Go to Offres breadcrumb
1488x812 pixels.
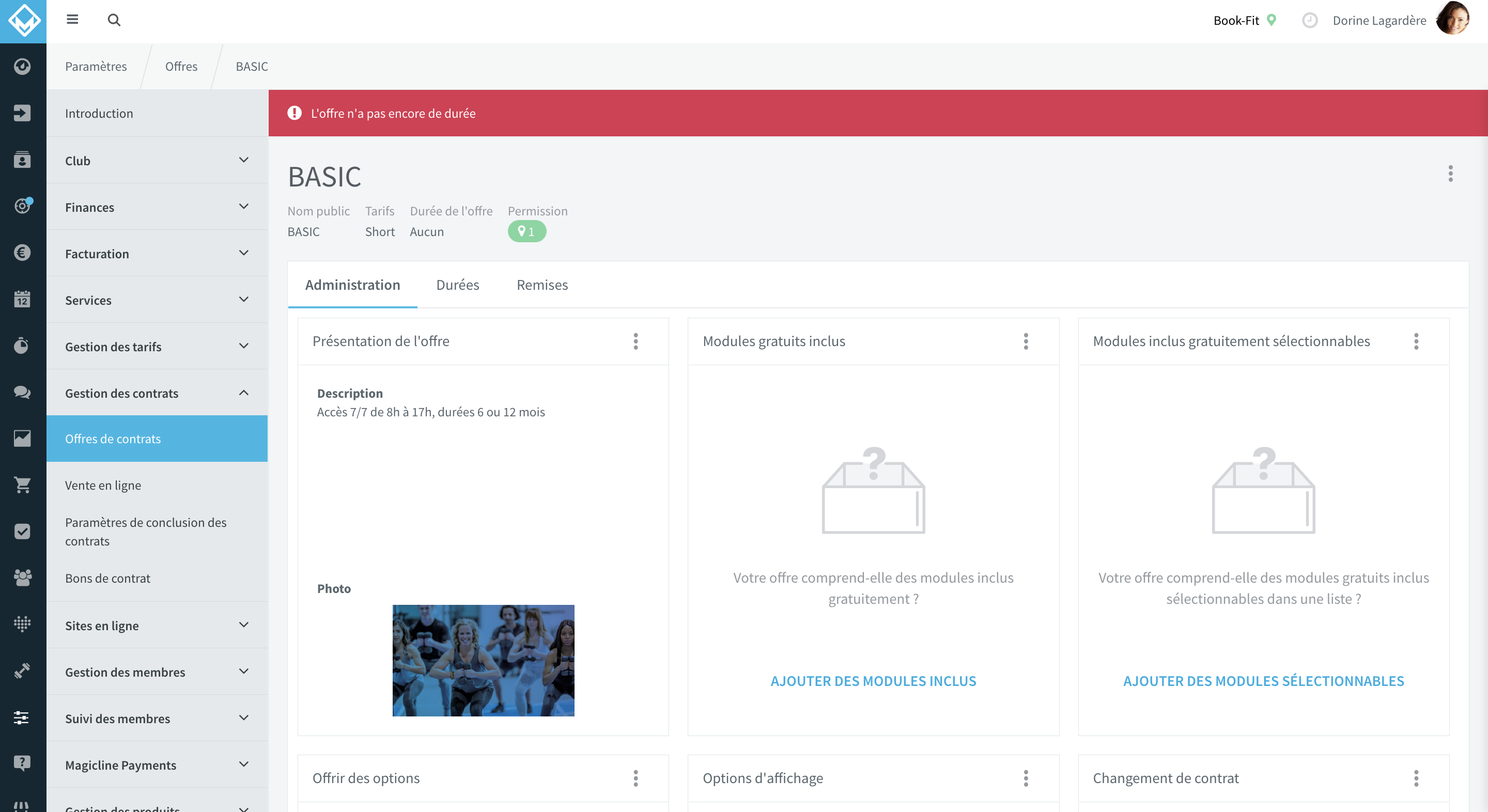181,67
